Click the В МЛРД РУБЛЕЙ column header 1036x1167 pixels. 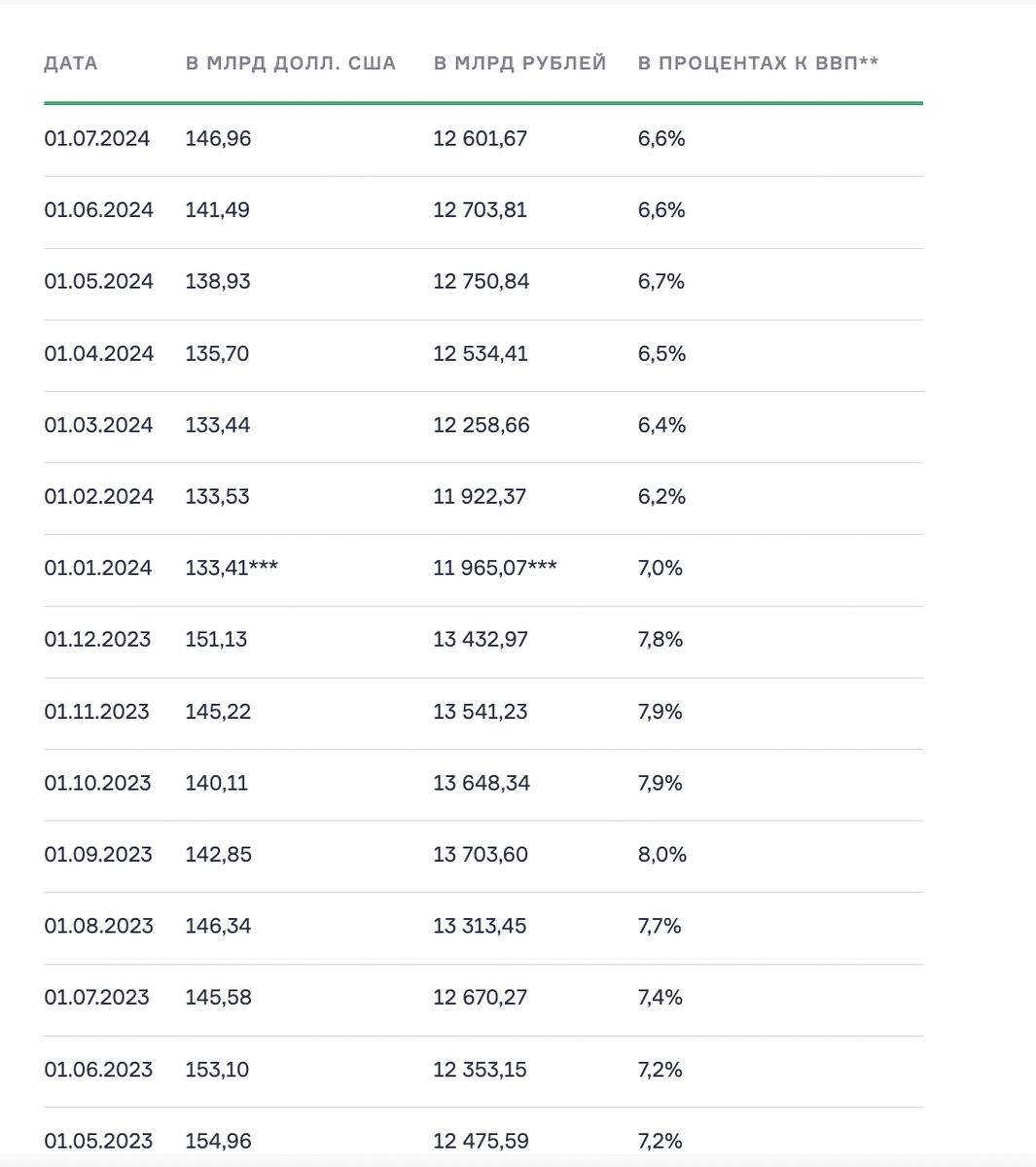[x=519, y=64]
